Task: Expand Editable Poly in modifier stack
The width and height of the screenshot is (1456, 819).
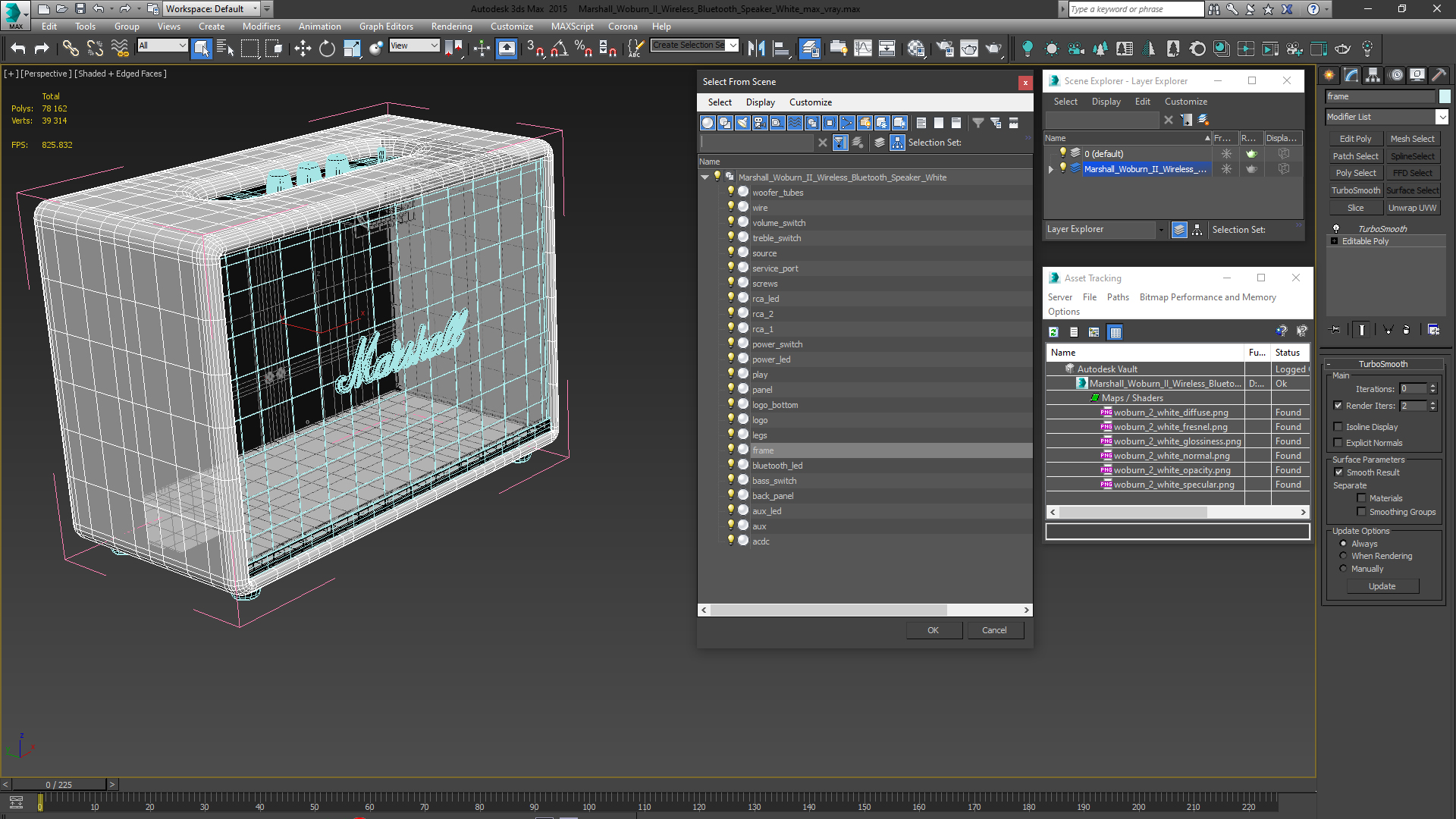Action: tap(1334, 241)
